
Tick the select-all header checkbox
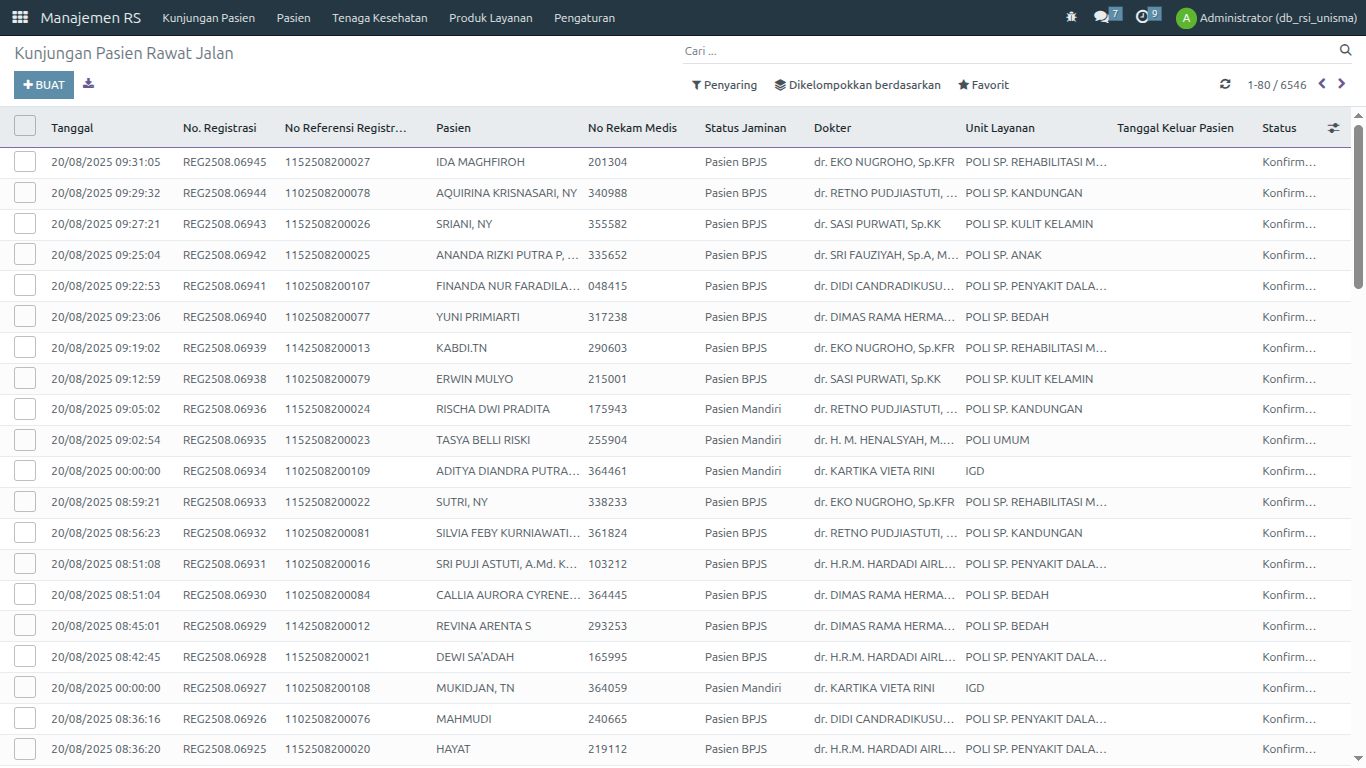coord(25,126)
